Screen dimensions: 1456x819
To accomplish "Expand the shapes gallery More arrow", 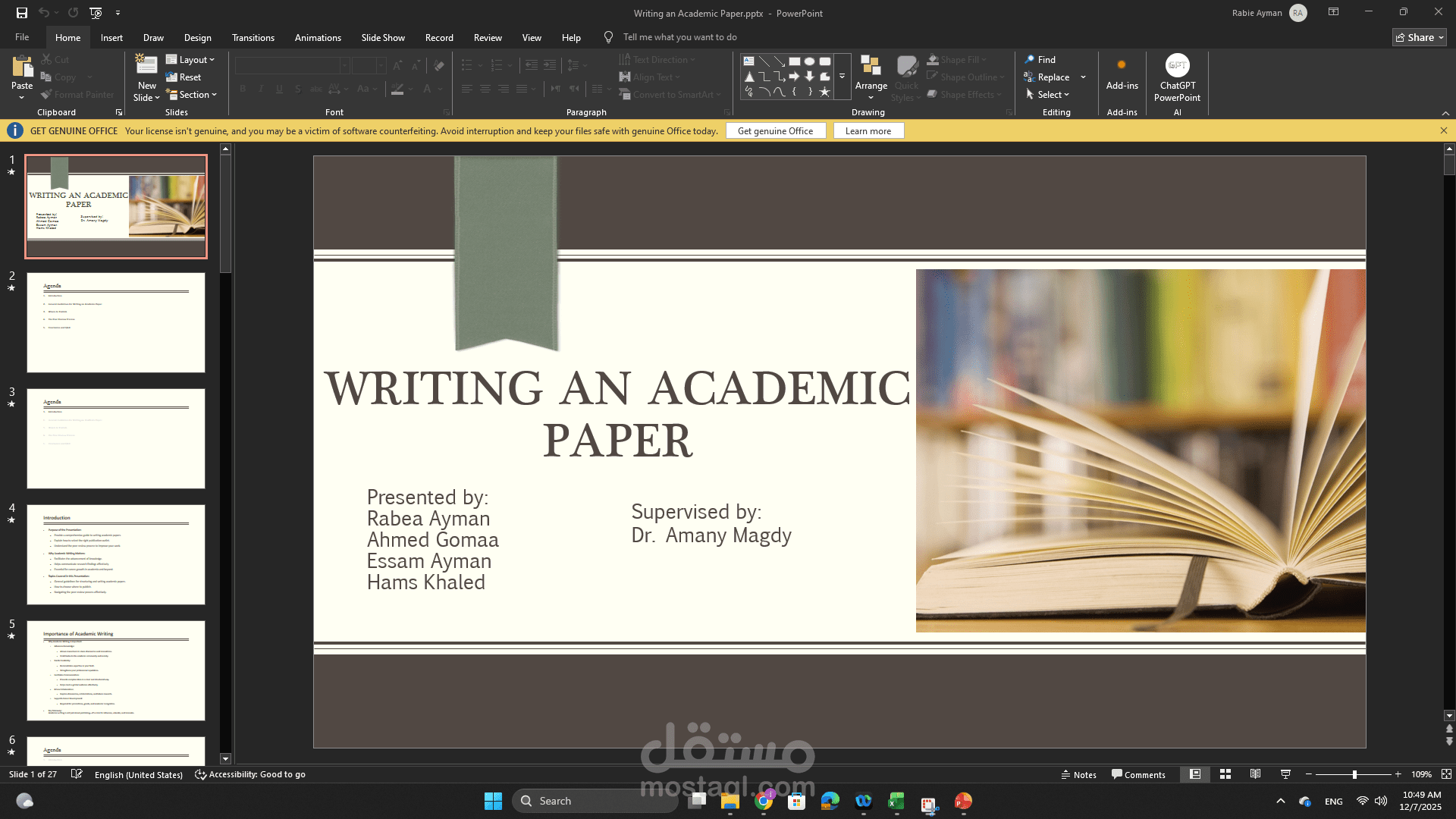I will 842,77.
